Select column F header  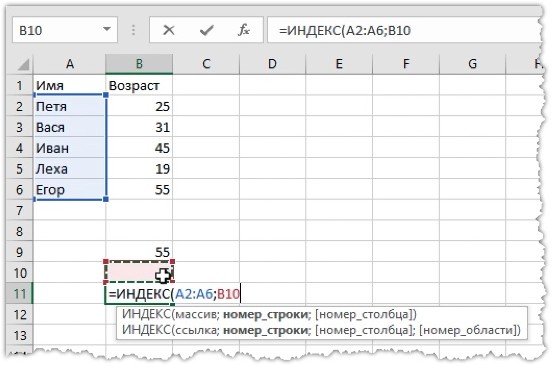pyautogui.click(x=406, y=64)
